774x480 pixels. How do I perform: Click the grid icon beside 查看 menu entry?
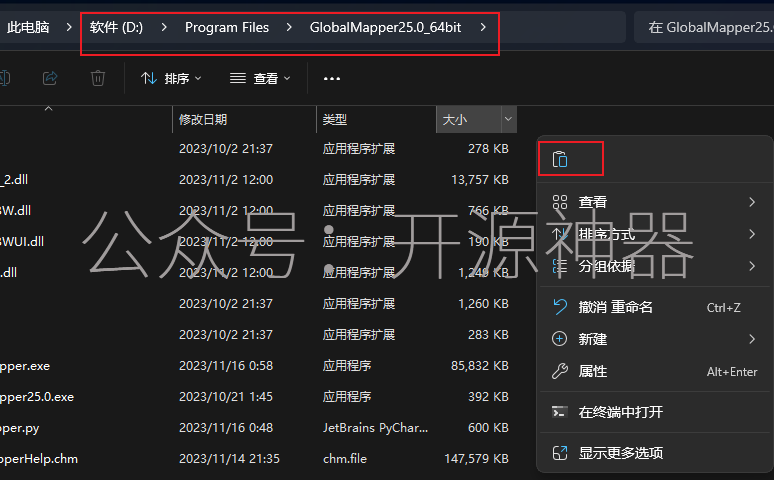click(x=559, y=202)
